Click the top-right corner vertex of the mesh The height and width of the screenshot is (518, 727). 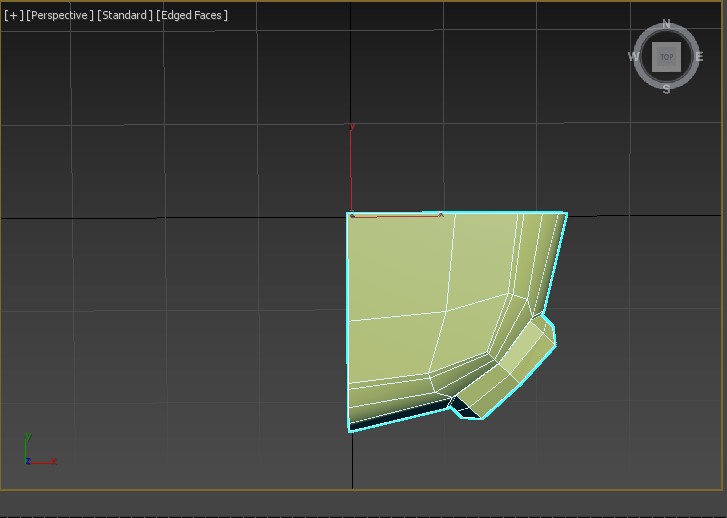tap(566, 213)
